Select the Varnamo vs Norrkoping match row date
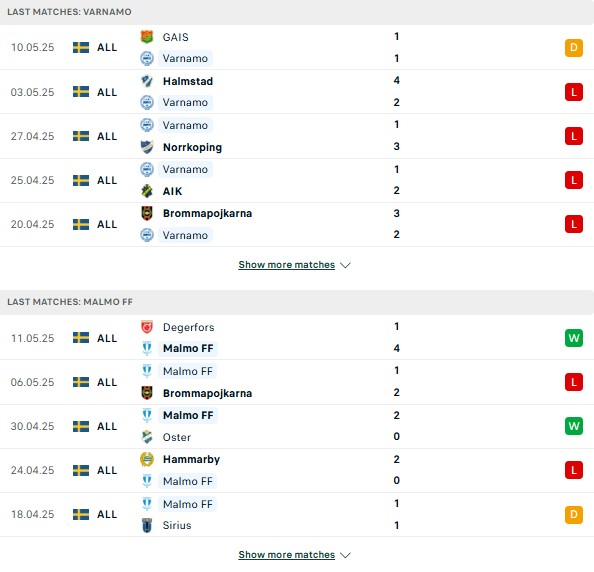The width and height of the screenshot is (594, 572). point(33,136)
